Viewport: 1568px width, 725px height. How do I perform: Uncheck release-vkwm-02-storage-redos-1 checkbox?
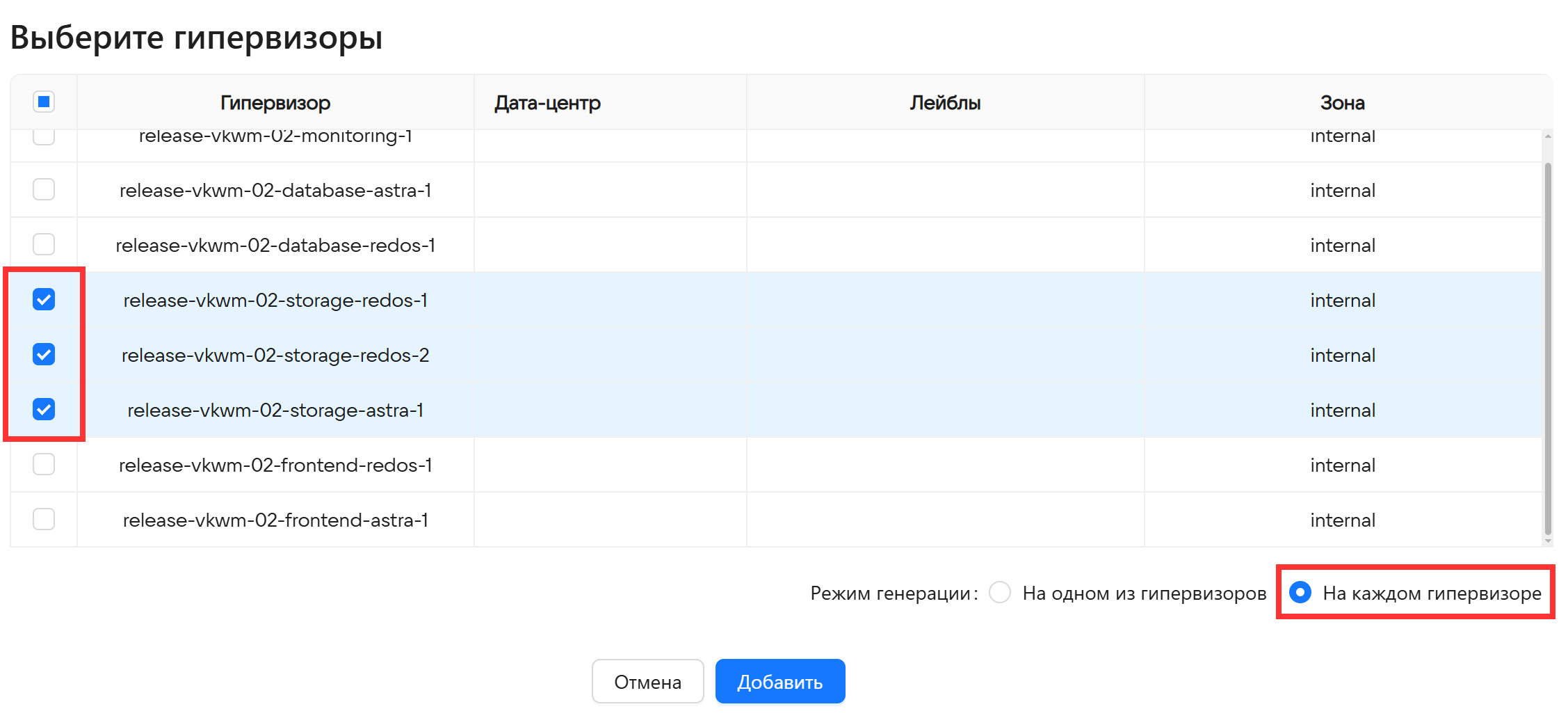coord(44,299)
